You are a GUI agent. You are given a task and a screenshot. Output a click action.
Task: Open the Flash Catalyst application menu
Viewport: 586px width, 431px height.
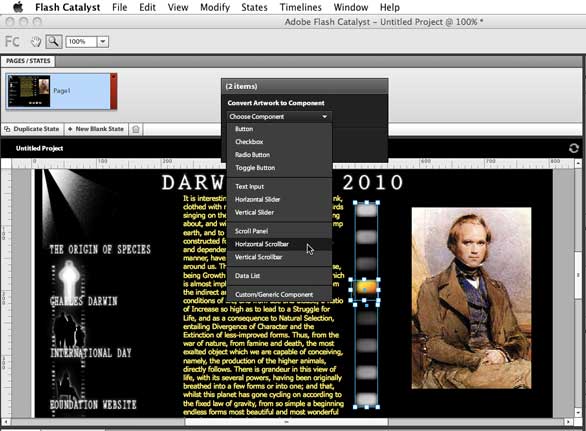[x=68, y=7]
